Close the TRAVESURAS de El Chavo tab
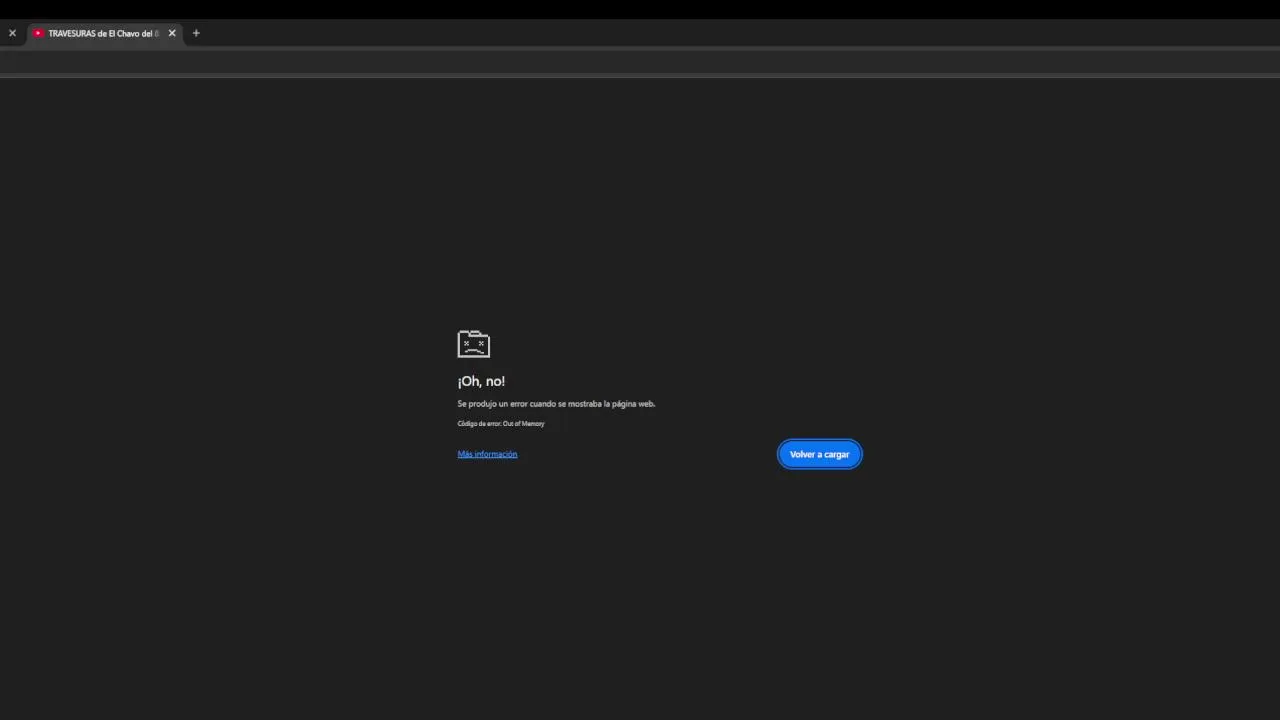The width and height of the screenshot is (1280, 720). click(172, 33)
